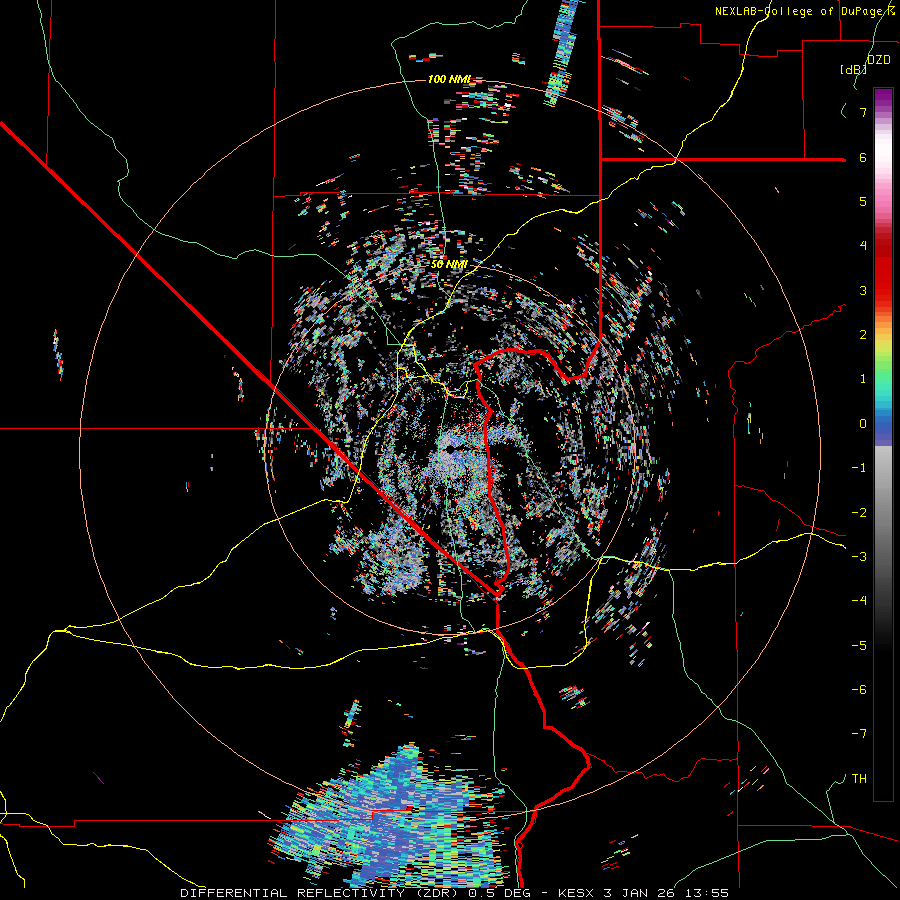The height and width of the screenshot is (900, 900).
Task: Click the -5 value on the dB scale
Action: tap(859, 646)
